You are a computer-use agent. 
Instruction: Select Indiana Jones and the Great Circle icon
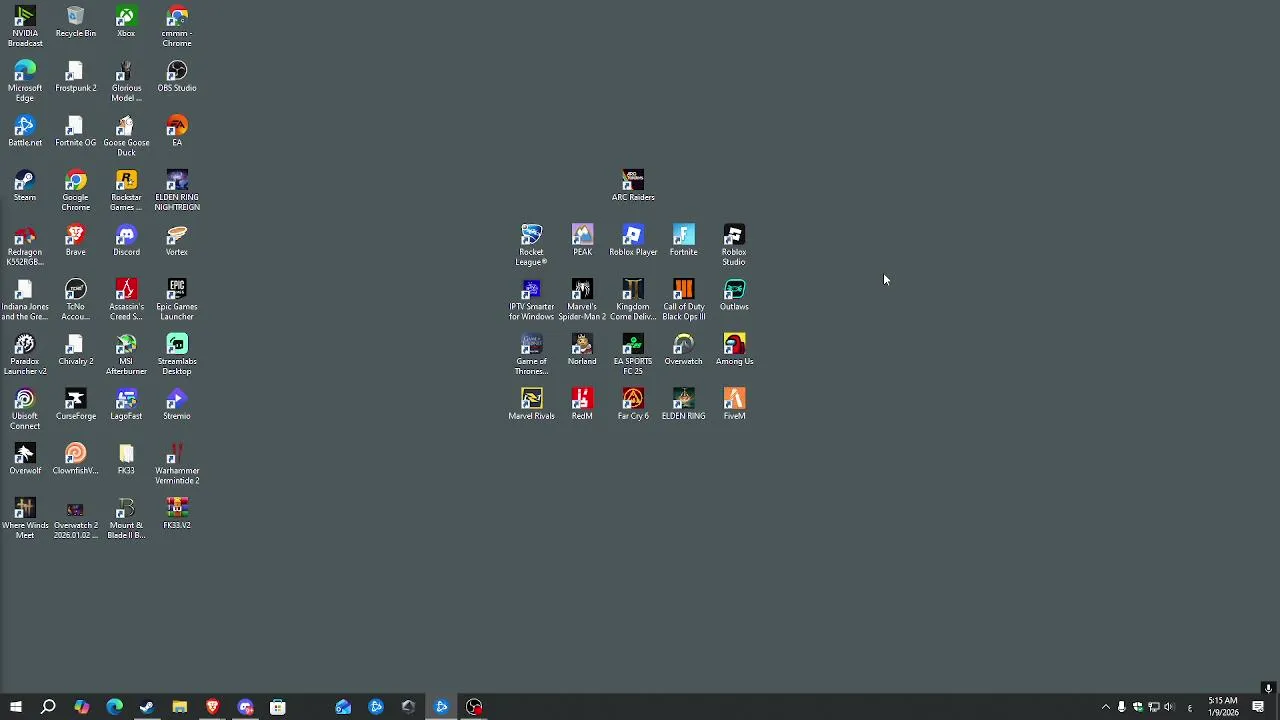(x=25, y=300)
